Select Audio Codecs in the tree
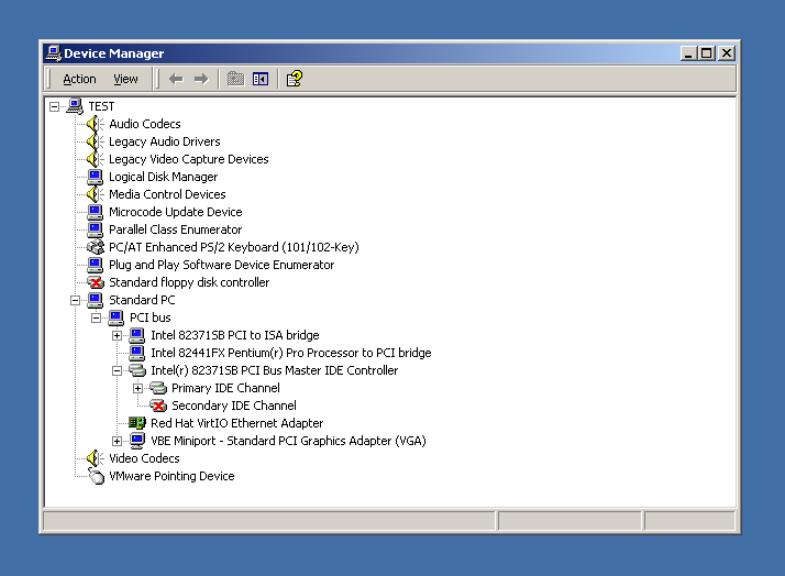The height and width of the screenshot is (576, 785). click(x=145, y=124)
